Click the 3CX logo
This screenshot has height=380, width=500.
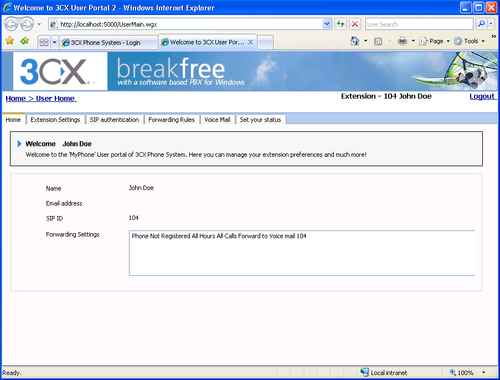(60, 71)
